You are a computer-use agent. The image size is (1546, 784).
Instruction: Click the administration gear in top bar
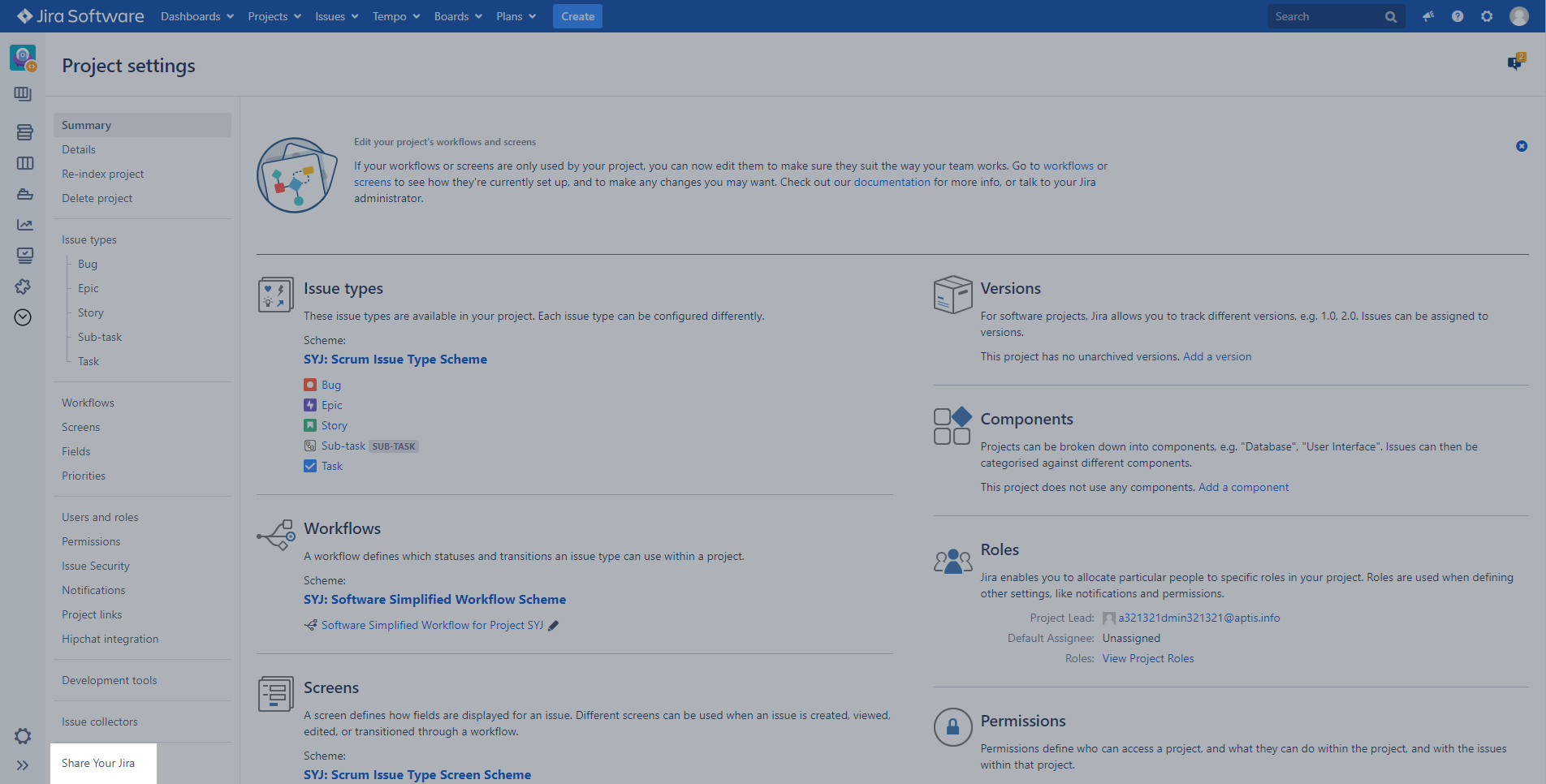(x=1487, y=16)
